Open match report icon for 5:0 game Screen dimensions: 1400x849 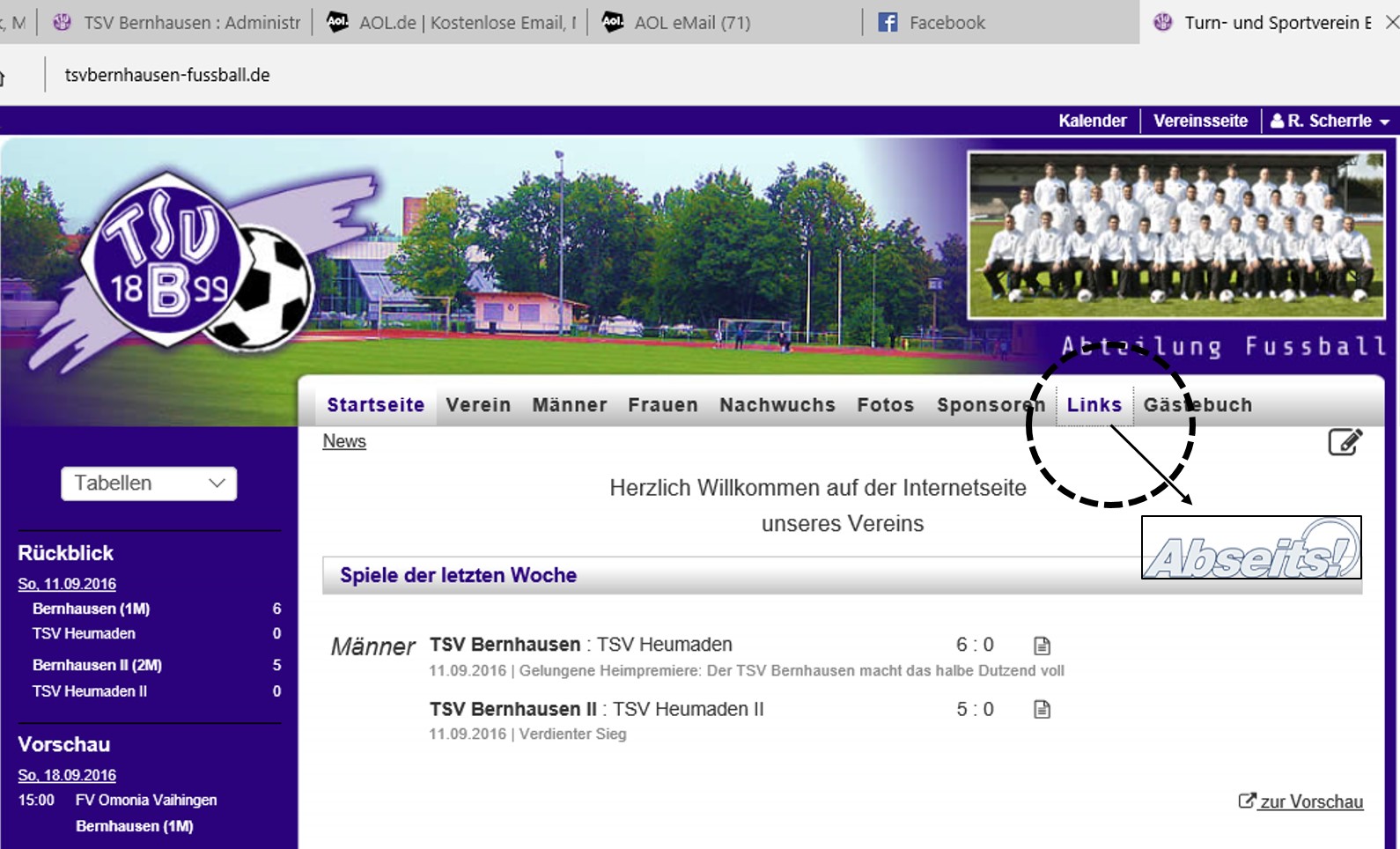point(1042,709)
